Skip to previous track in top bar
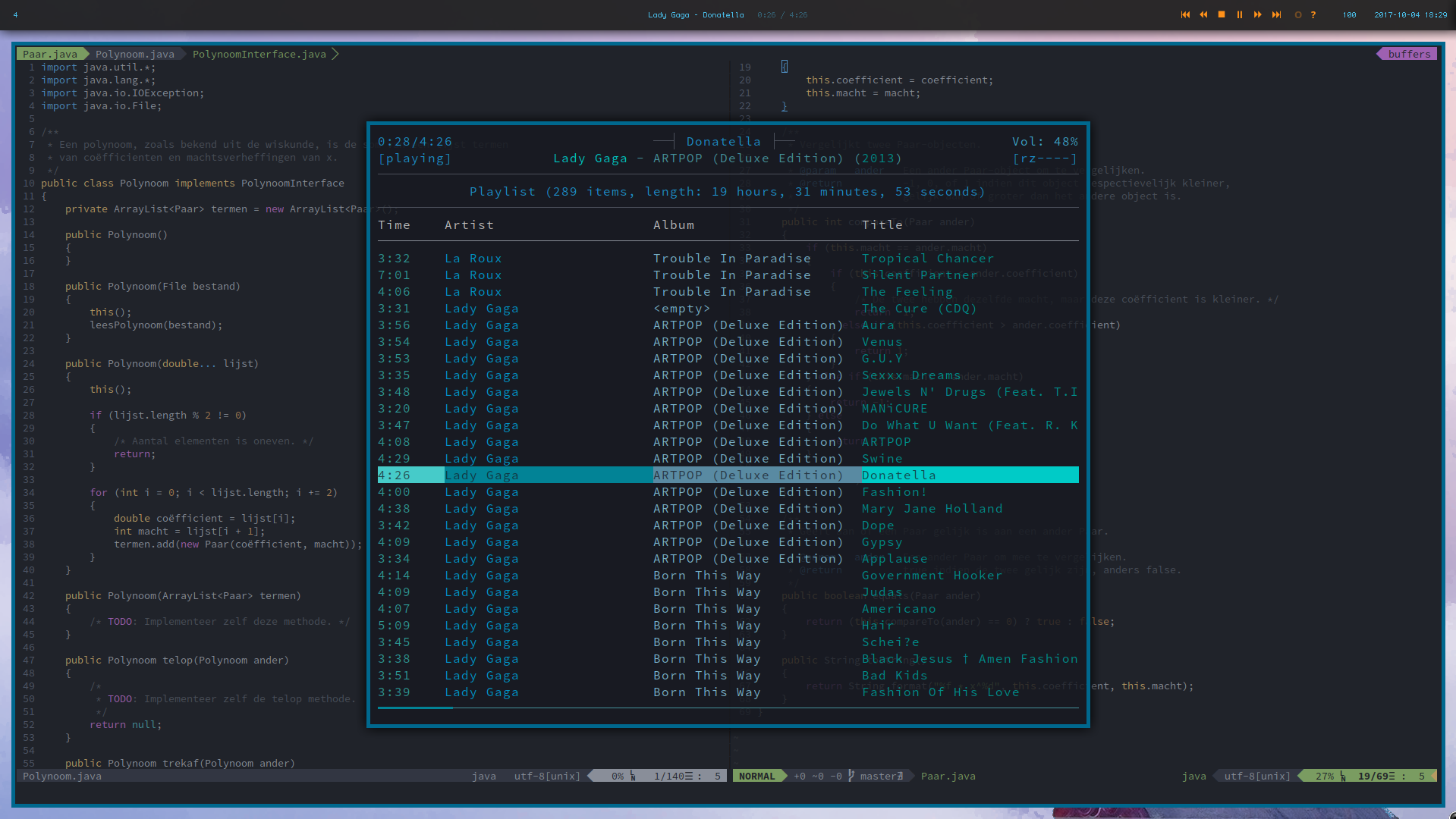Viewport: 1456px width, 819px height. pyautogui.click(x=1185, y=15)
